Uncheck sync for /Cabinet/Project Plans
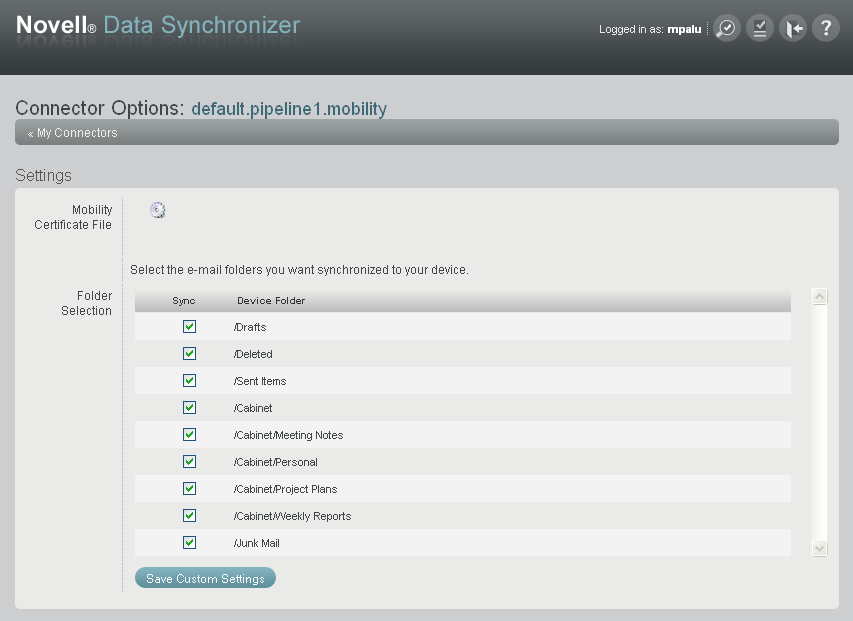Screen dimensions: 853x621 click(189, 488)
